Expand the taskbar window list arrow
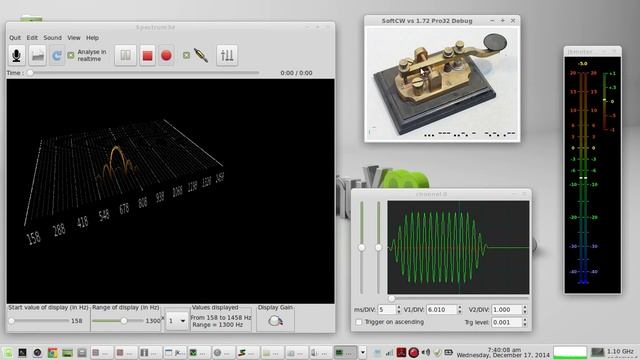Screen dimensions: 640x360 click(x=362, y=352)
